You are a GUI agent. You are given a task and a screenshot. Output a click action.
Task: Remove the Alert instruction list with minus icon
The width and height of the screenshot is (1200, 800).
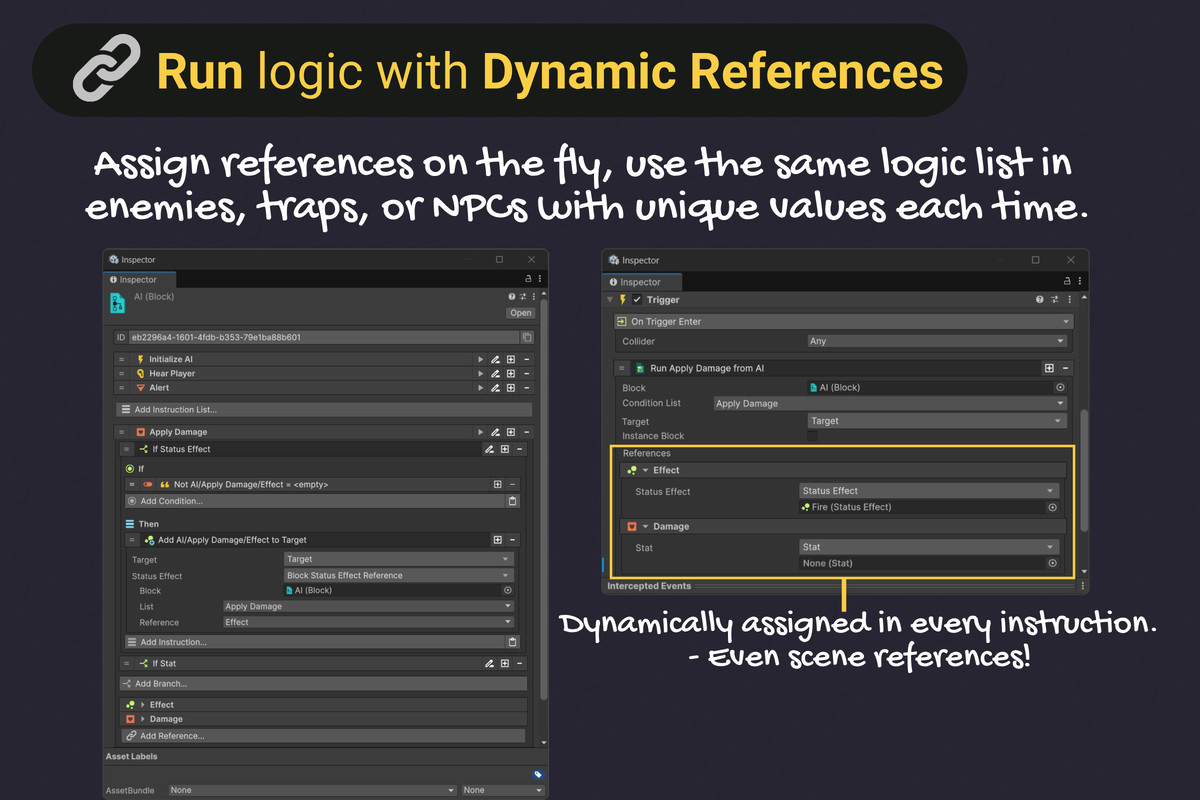click(x=526, y=388)
